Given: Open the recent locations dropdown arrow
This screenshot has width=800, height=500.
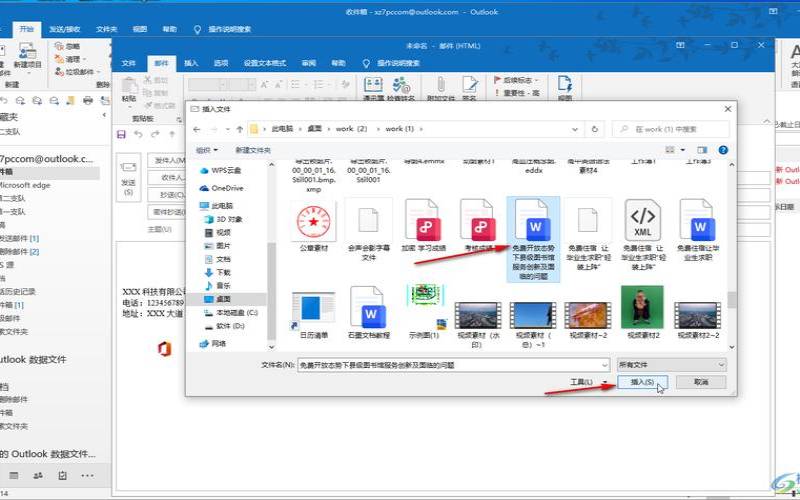Looking at the screenshot, I should 228,130.
